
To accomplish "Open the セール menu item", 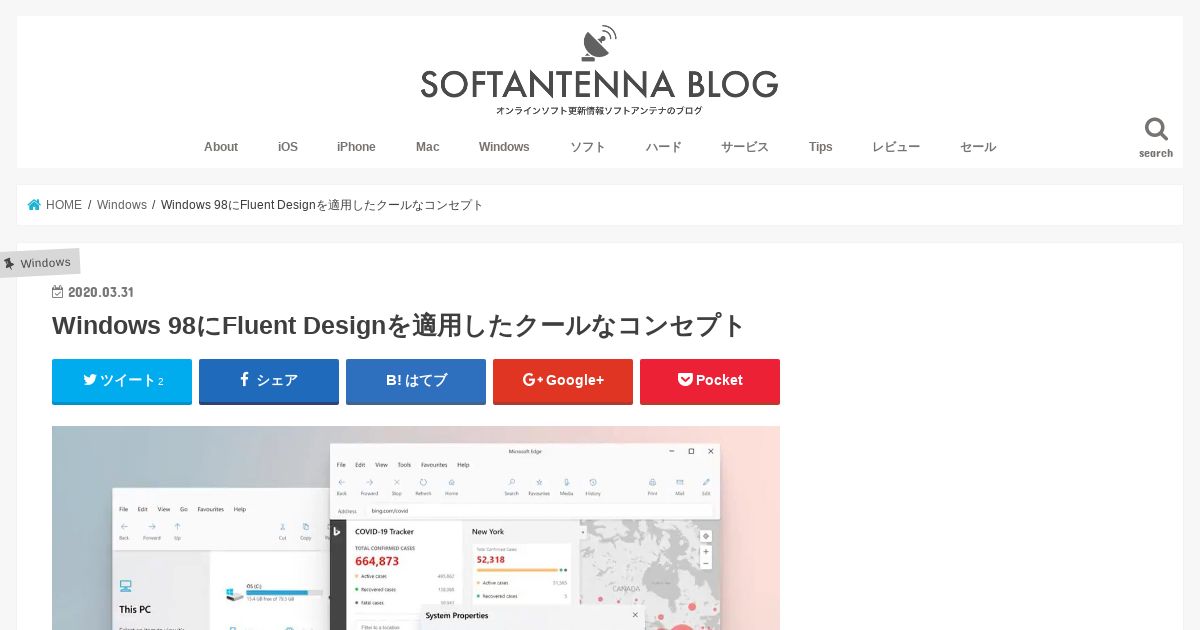I will click(978, 147).
